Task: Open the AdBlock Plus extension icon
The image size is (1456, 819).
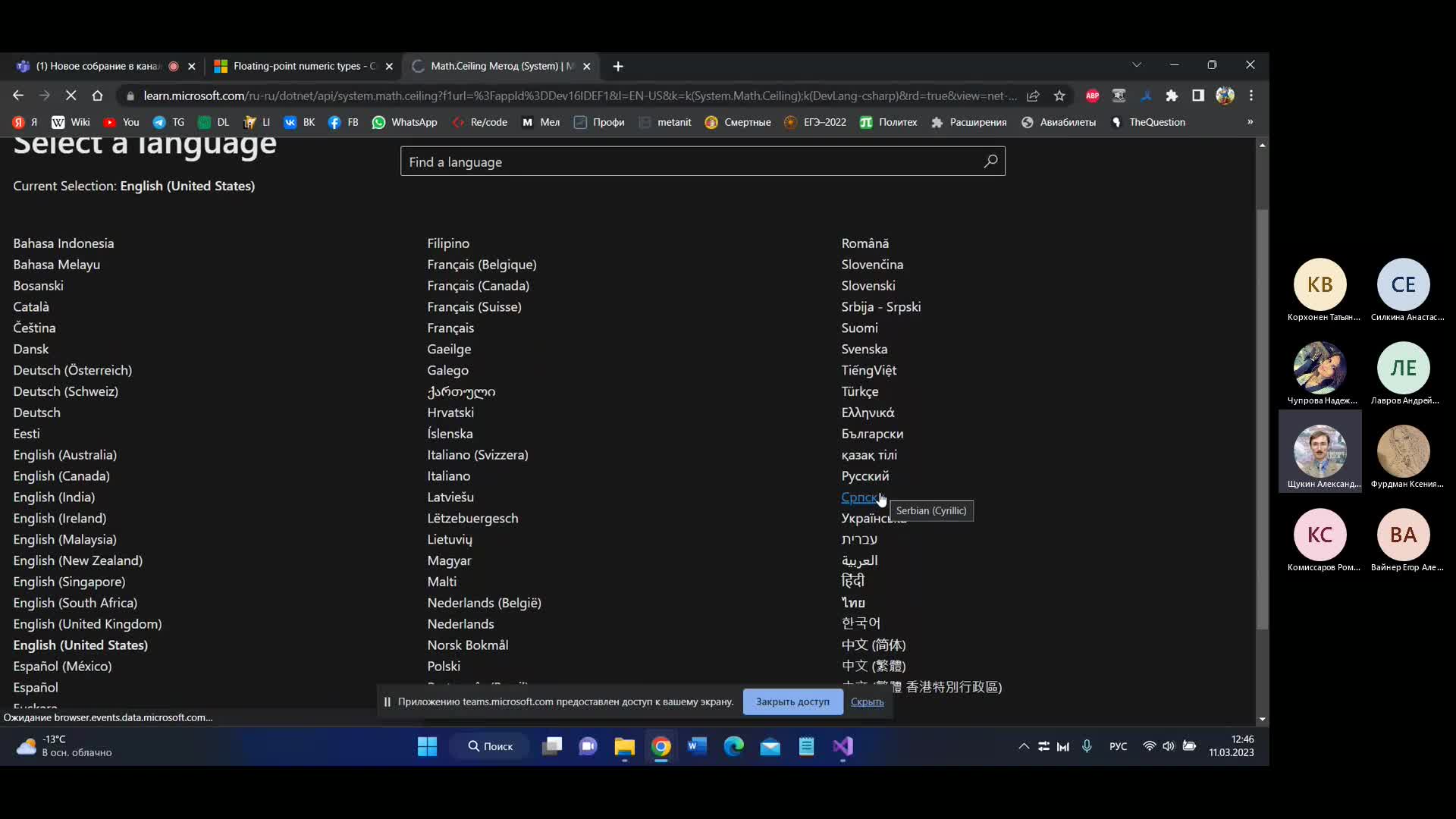Action: click(1092, 96)
